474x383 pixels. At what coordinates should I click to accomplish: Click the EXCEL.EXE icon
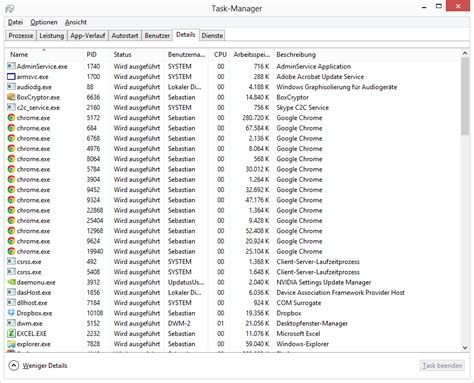pyautogui.click(x=11, y=334)
